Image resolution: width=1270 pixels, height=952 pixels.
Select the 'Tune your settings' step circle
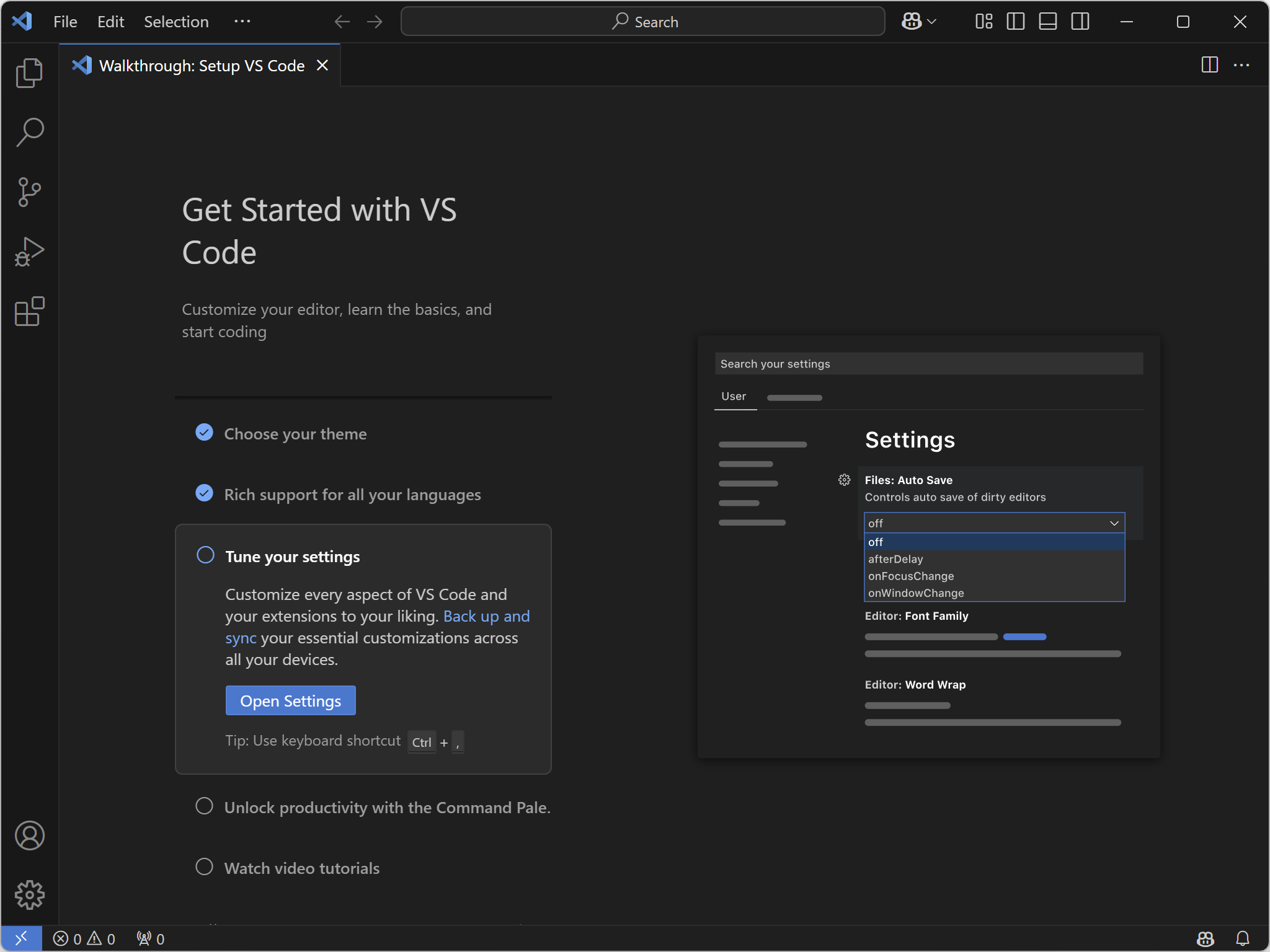coord(205,555)
